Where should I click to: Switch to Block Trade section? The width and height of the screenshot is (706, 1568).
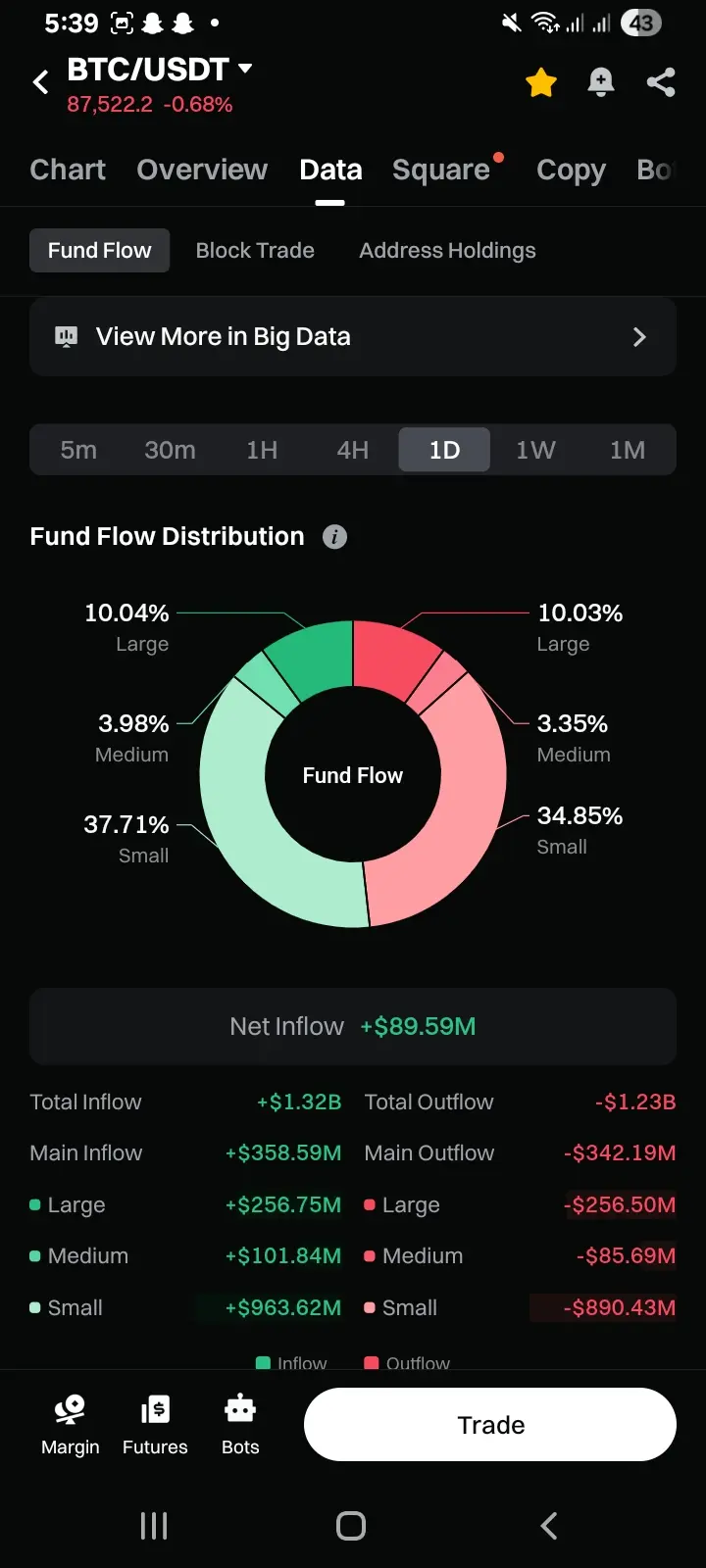(255, 251)
